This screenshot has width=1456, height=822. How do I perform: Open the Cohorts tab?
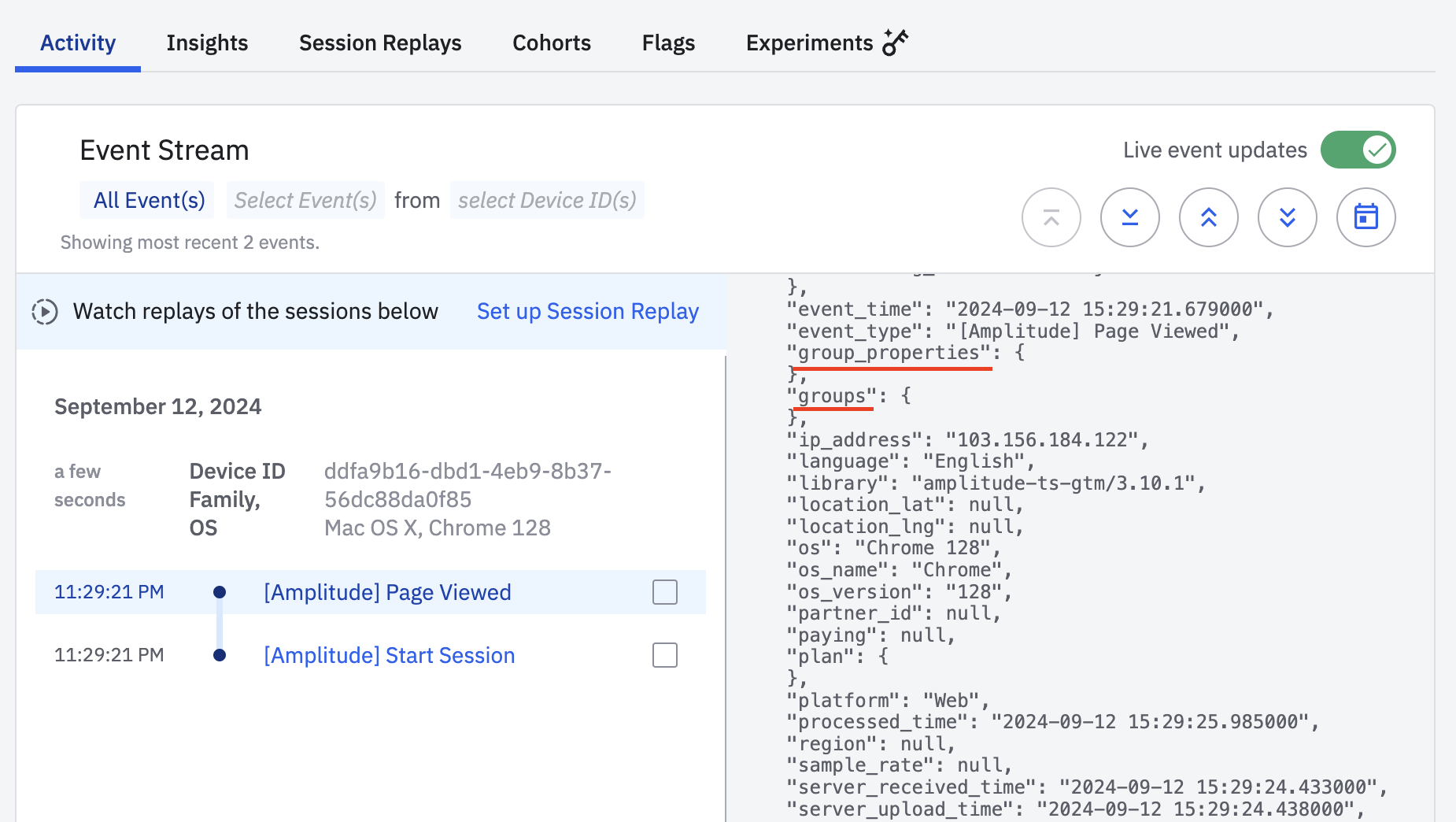coord(551,43)
